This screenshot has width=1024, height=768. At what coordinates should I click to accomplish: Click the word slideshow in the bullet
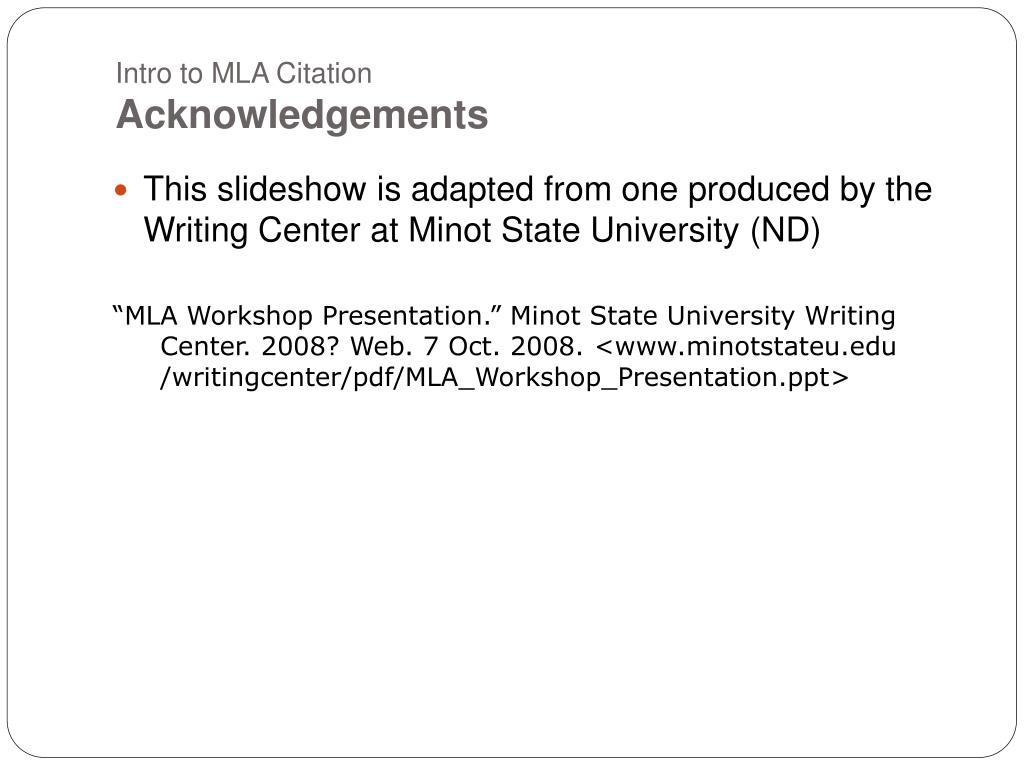click(x=292, y=189)
